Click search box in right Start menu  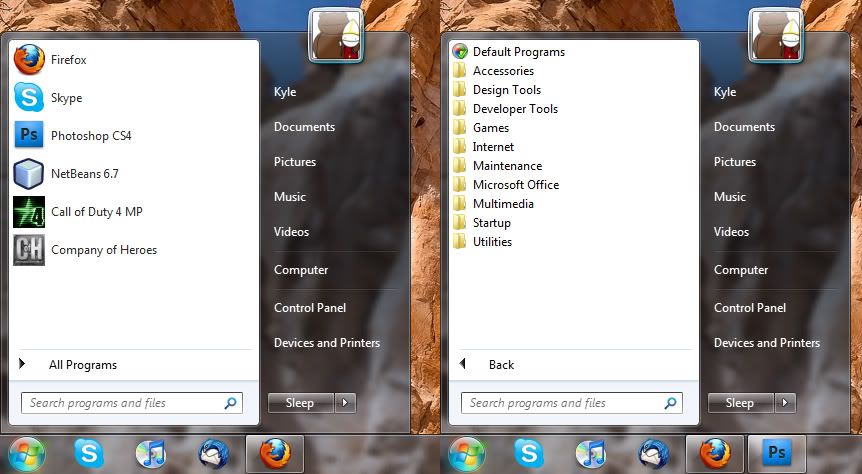[x=572, y=403]
